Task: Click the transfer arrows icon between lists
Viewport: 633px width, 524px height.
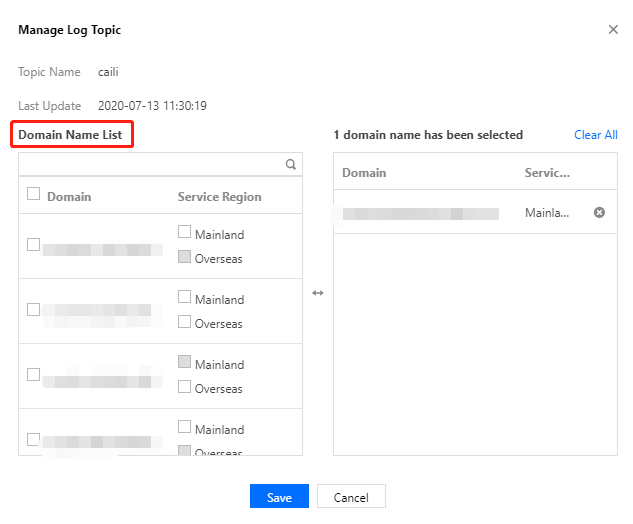Action: (x=318, y=293)
